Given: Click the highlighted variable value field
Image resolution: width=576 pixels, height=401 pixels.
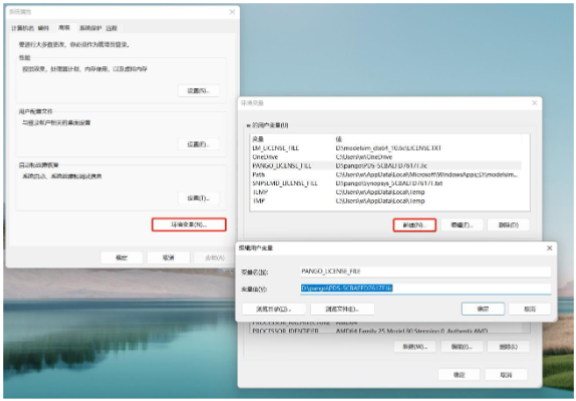Looking at the screenshot, I should click(425, 289).
